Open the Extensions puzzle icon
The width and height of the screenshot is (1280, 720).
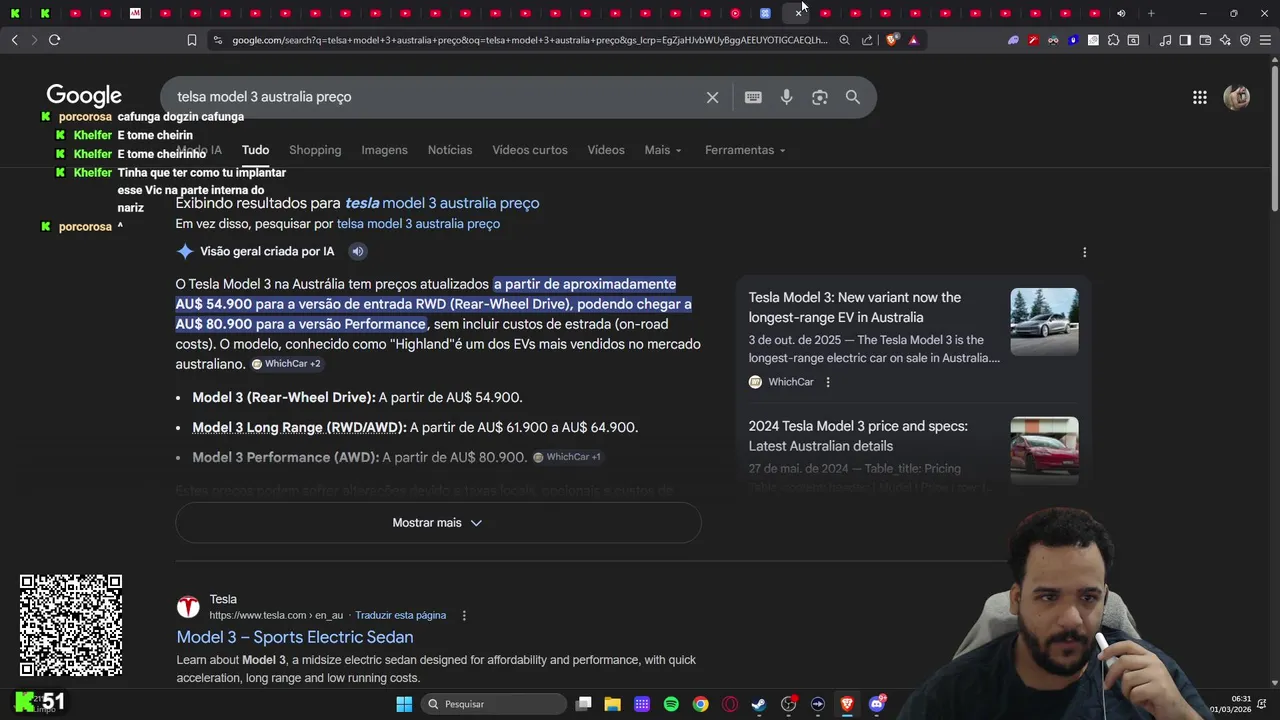click(1113, 40)
